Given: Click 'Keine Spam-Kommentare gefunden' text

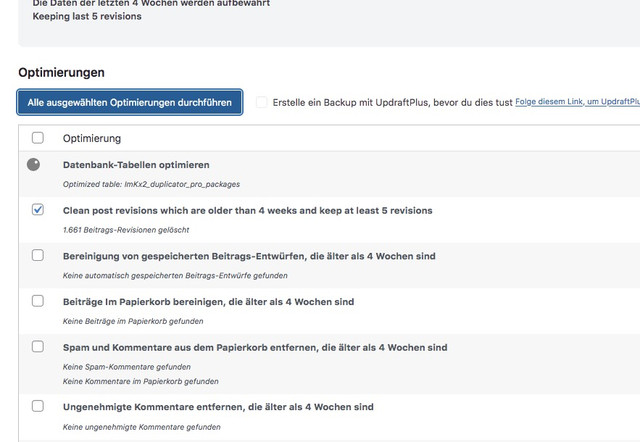Looking at the screenshot, I should pyautogui.click(x=127, y=367).
